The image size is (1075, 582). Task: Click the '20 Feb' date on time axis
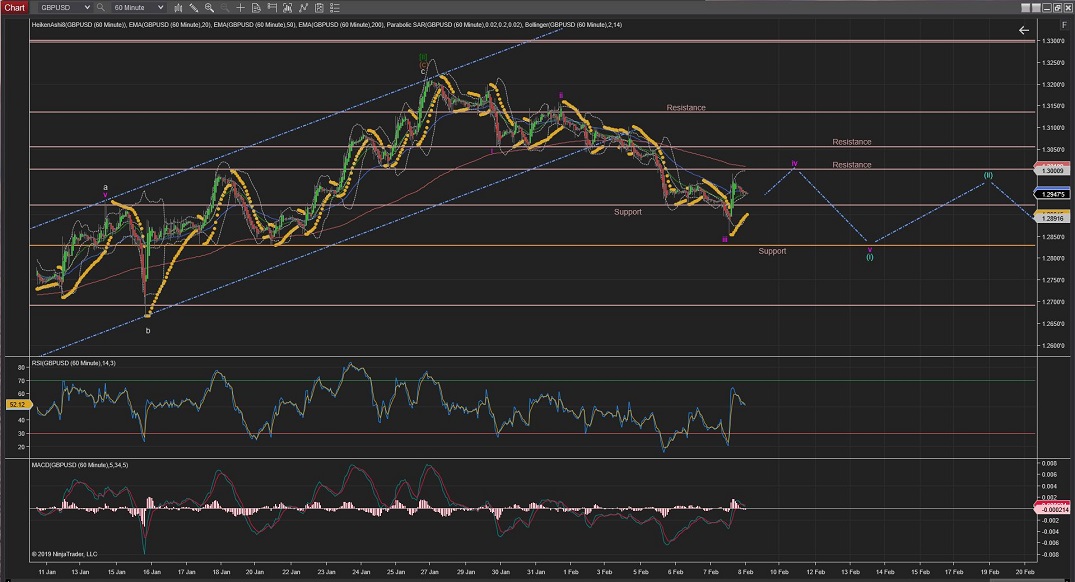[1024, 572]
